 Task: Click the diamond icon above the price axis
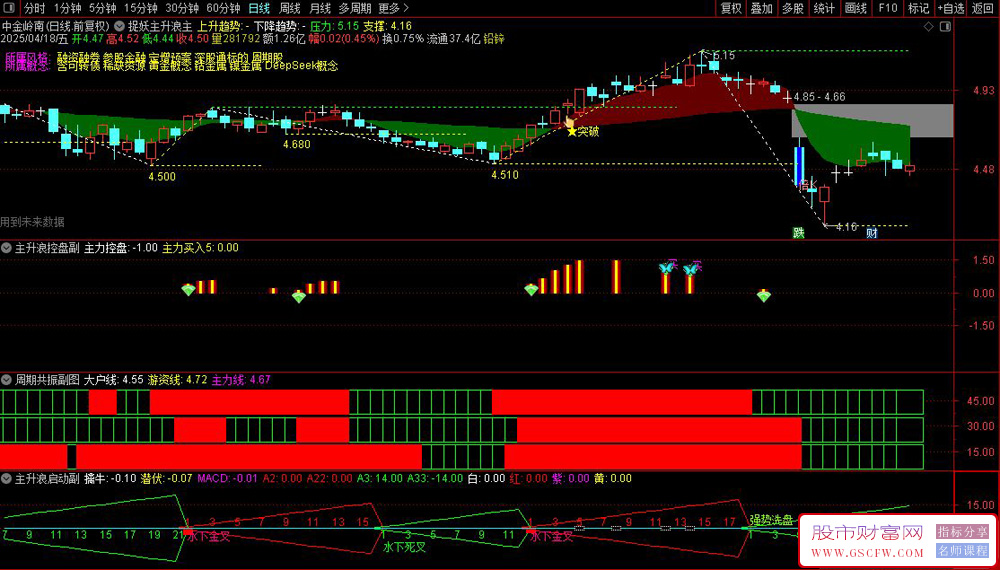pyautogui.click(x=929, y=27)
